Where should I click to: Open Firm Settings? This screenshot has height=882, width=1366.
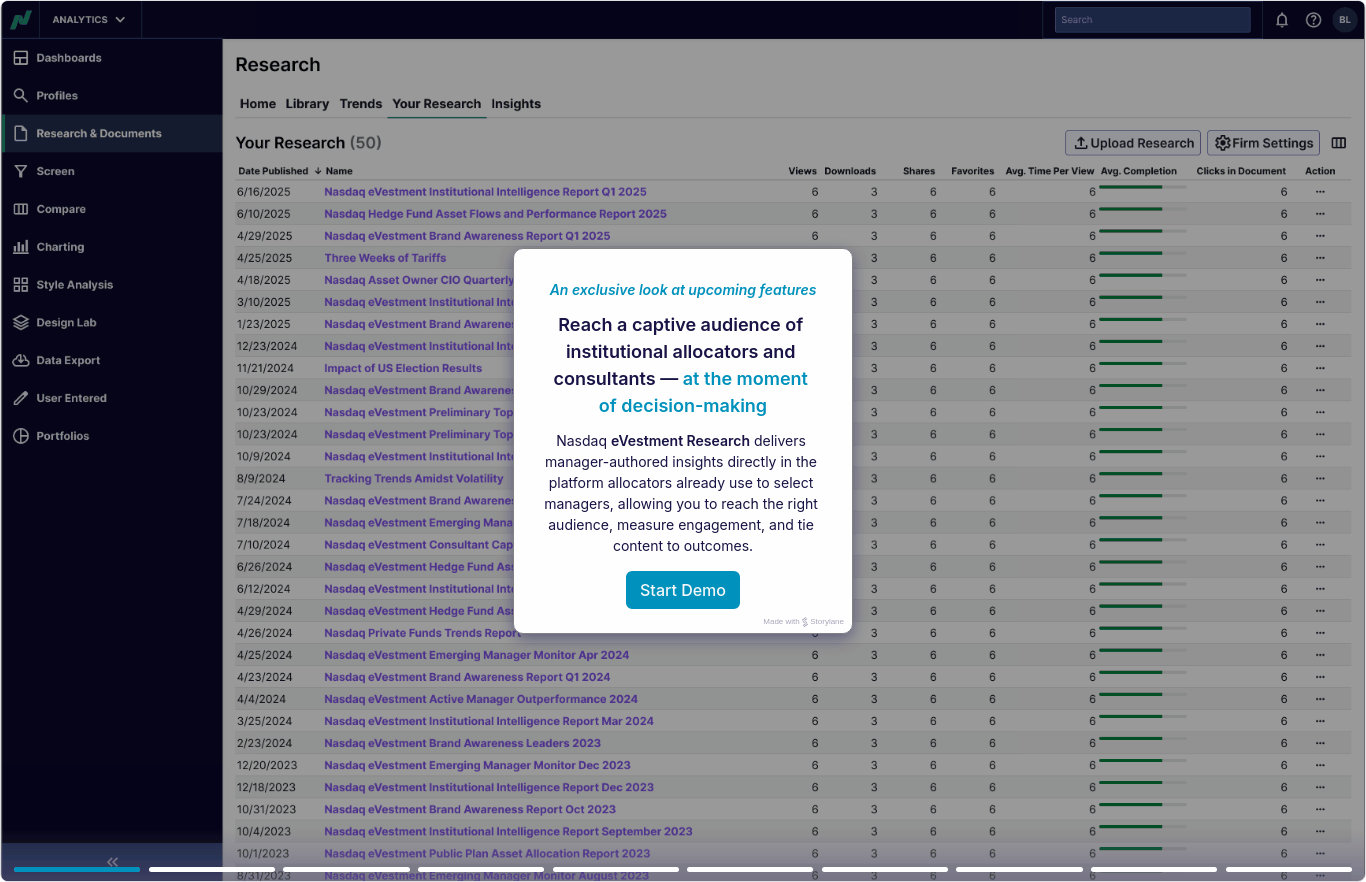click(x=1264, y=143)
